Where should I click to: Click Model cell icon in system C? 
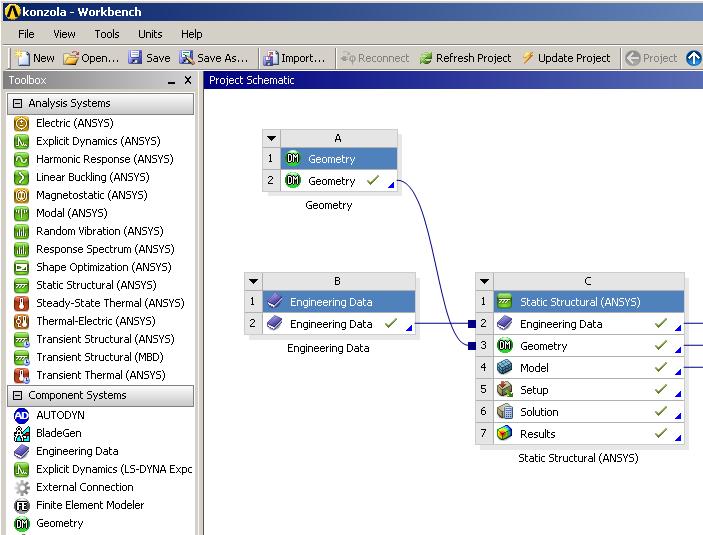tap(504, 368)
